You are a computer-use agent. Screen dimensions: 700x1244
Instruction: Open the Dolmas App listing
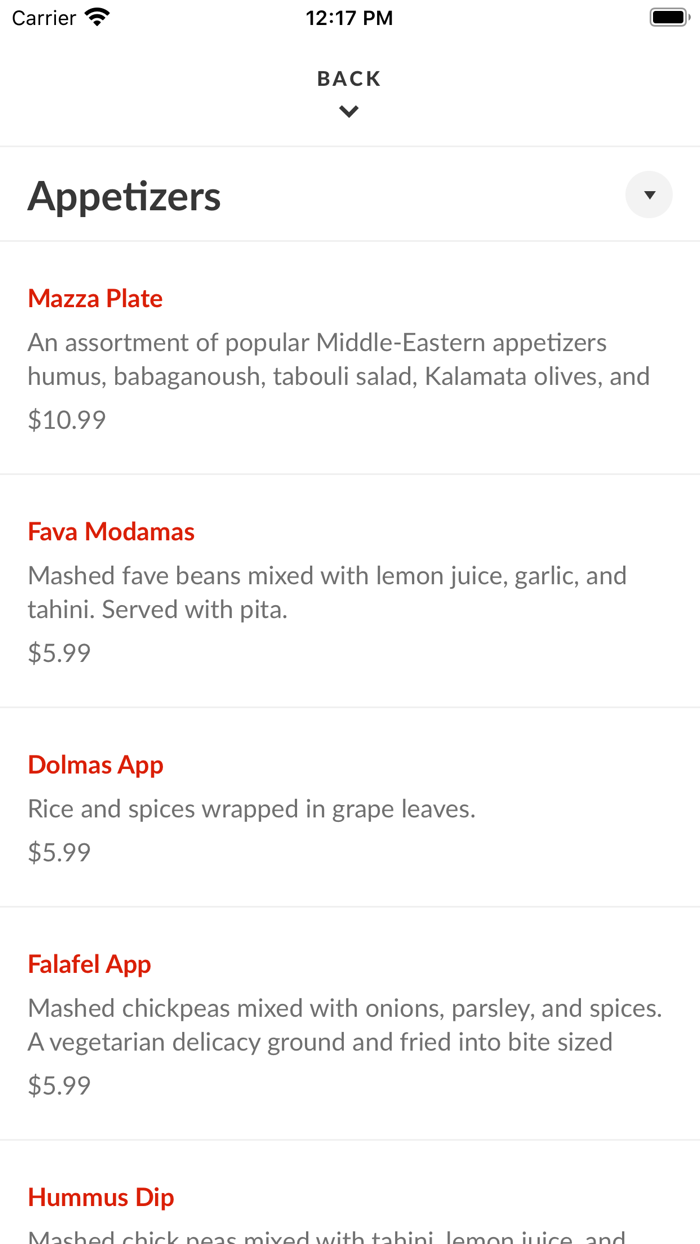(95, 764)
